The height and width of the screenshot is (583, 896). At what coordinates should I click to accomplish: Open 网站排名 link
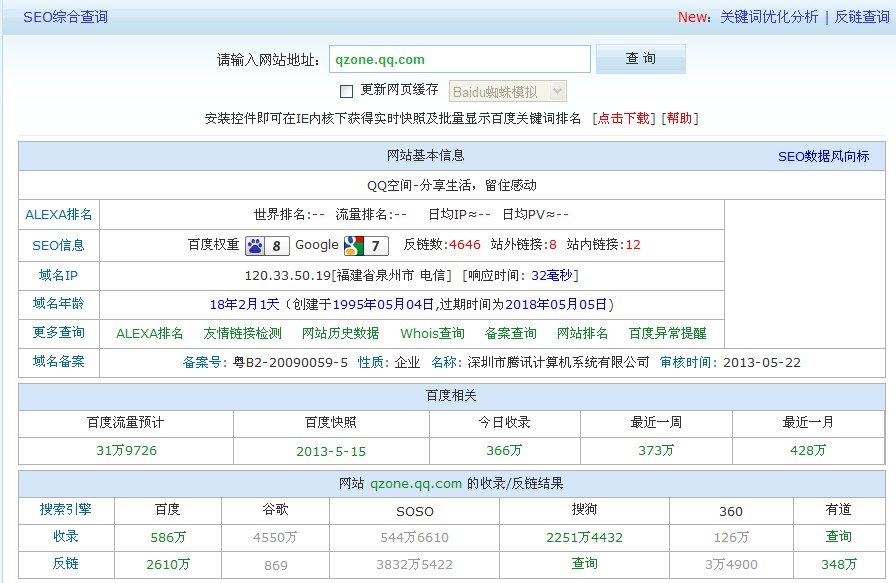coord(582,333)
